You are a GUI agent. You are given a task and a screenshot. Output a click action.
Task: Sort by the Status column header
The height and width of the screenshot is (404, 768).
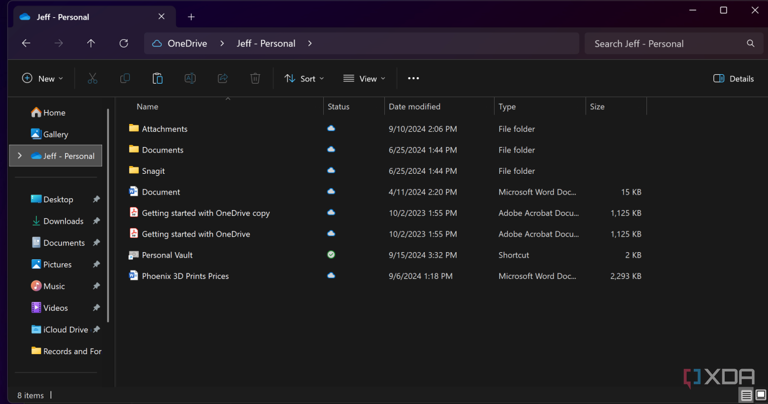coord(338,106)
